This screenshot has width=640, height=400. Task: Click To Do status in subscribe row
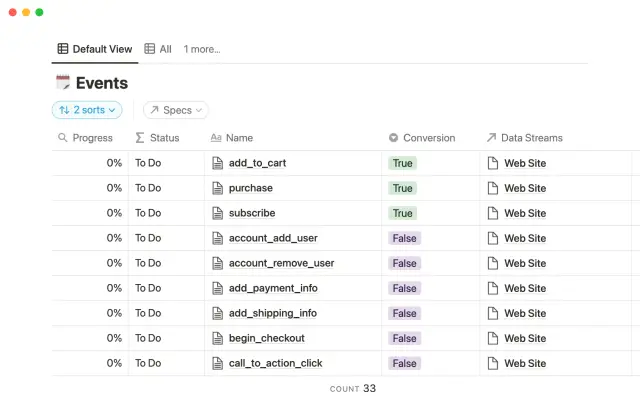coord(148,213)
